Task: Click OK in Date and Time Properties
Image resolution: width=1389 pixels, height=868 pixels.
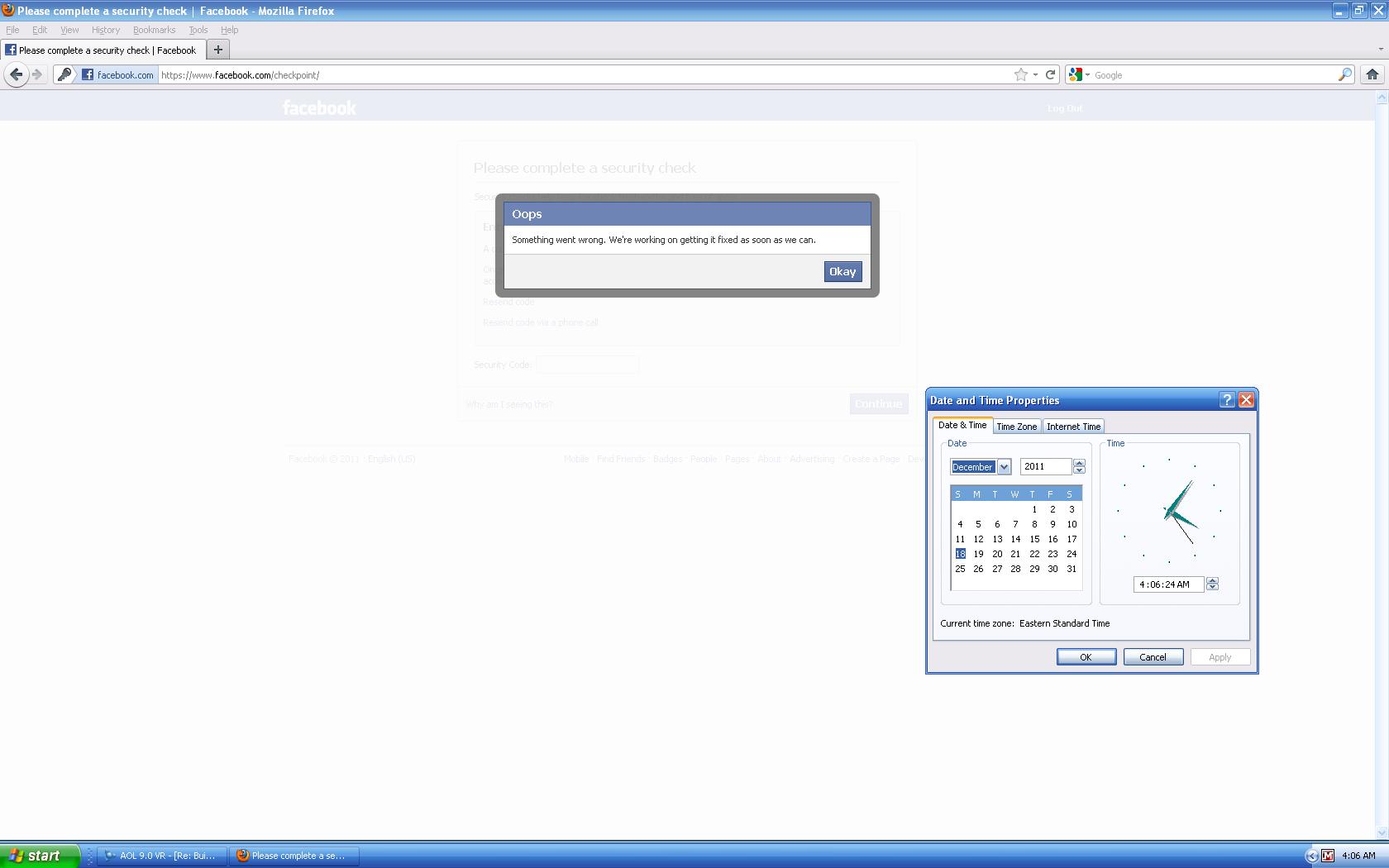Action: coord(1086,657)
